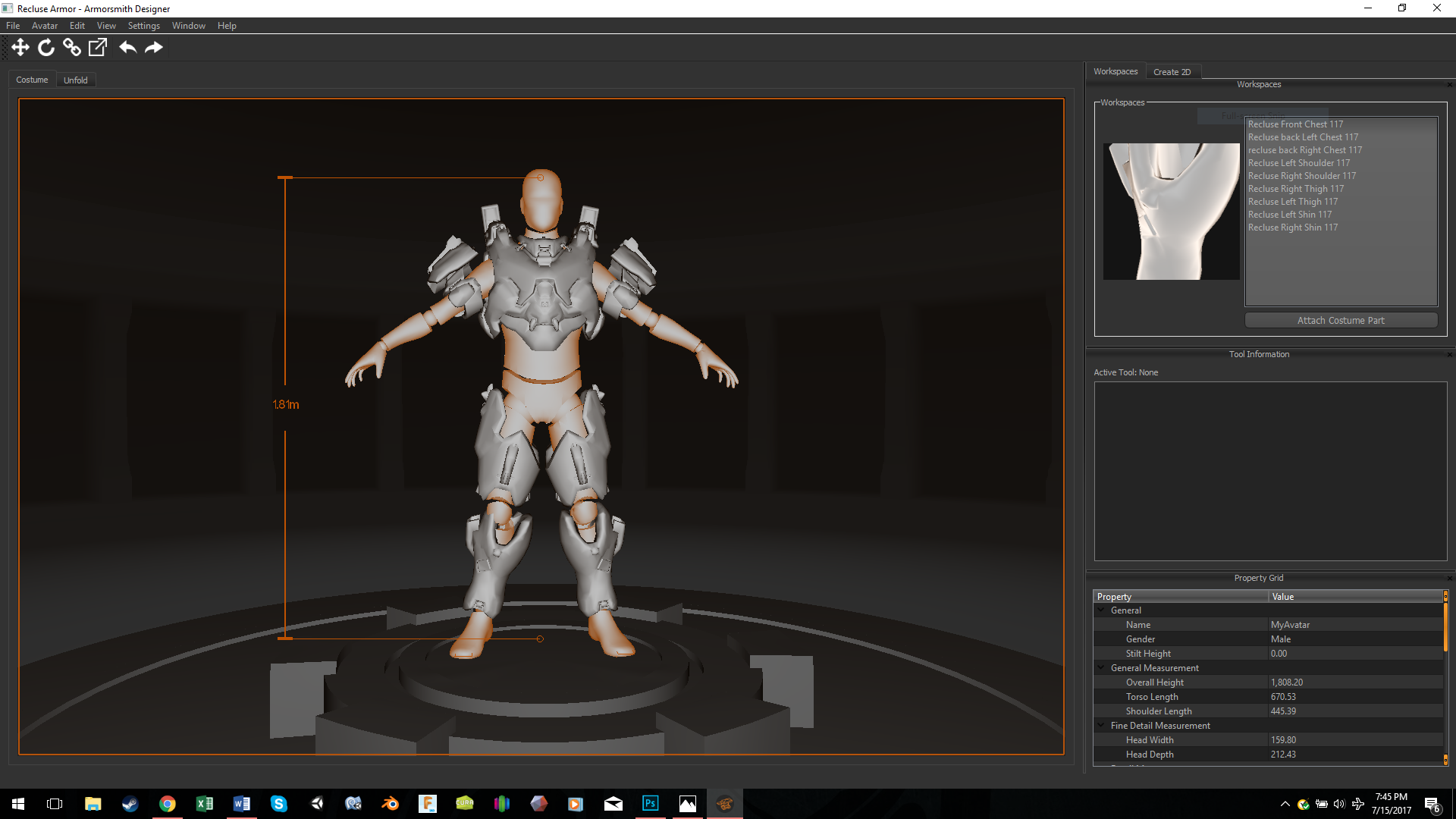
Task: Edit the Head Depth value 212.43
Action: 1355,755
